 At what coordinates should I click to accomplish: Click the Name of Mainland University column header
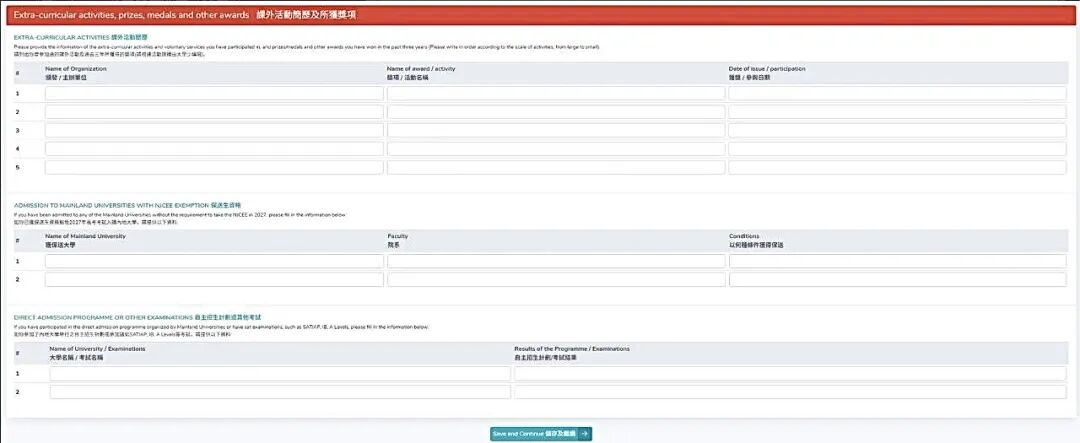tap(85, 240)
